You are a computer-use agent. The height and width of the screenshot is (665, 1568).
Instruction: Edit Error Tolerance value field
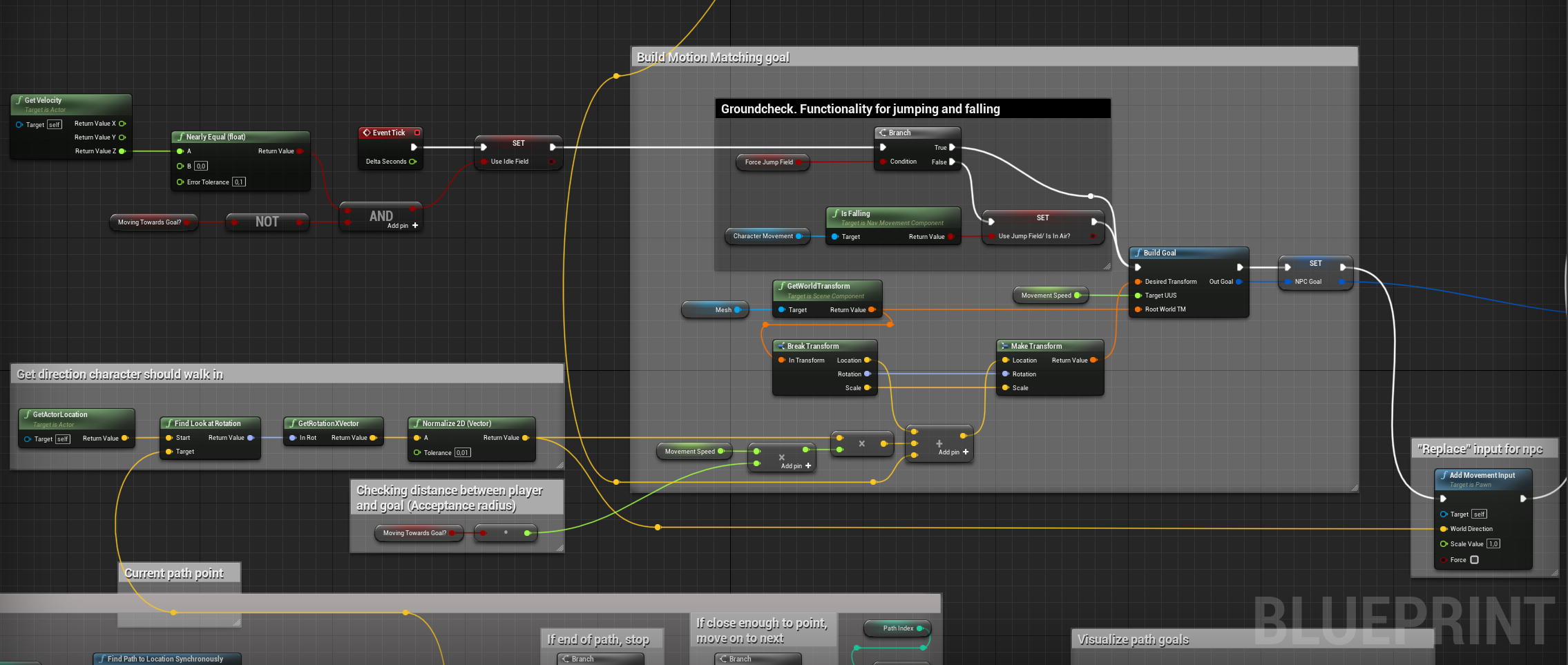coord(239,182)
